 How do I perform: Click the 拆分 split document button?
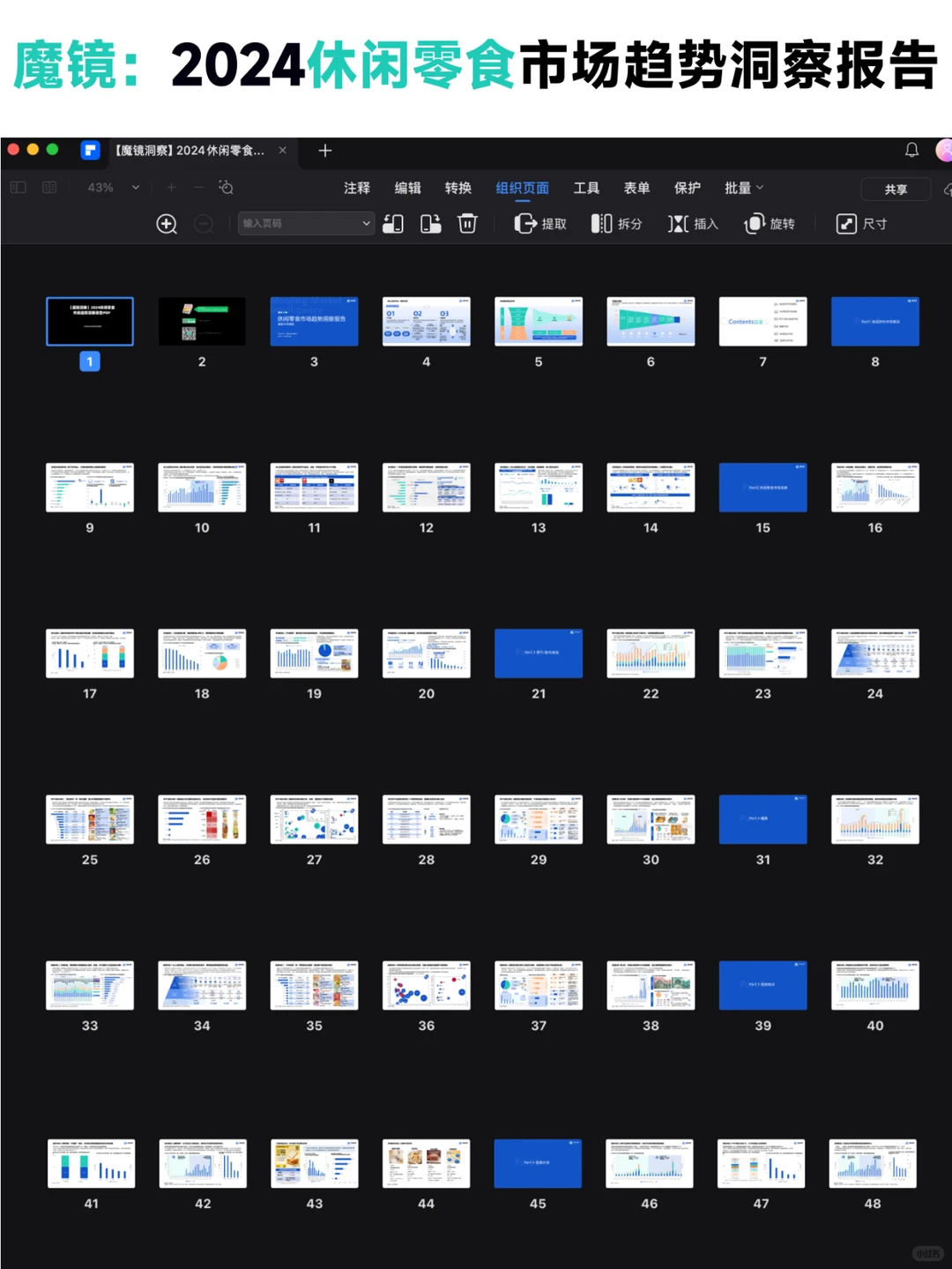click(616, 224)
